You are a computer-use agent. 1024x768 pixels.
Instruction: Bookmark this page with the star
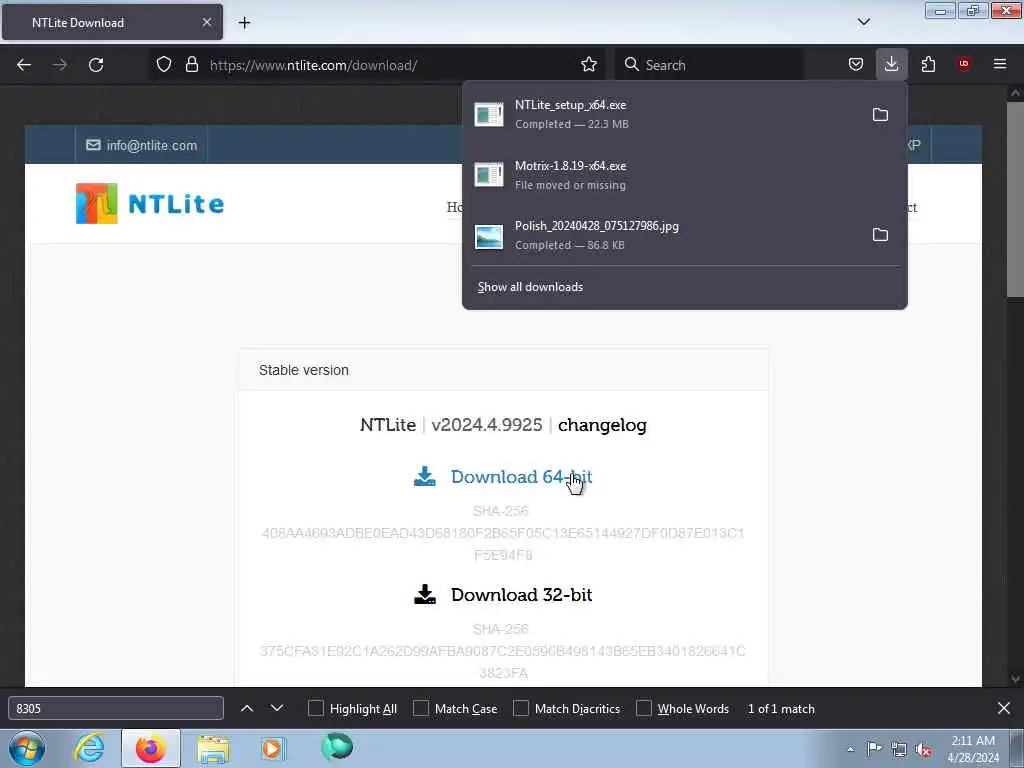tap(588, 65)
